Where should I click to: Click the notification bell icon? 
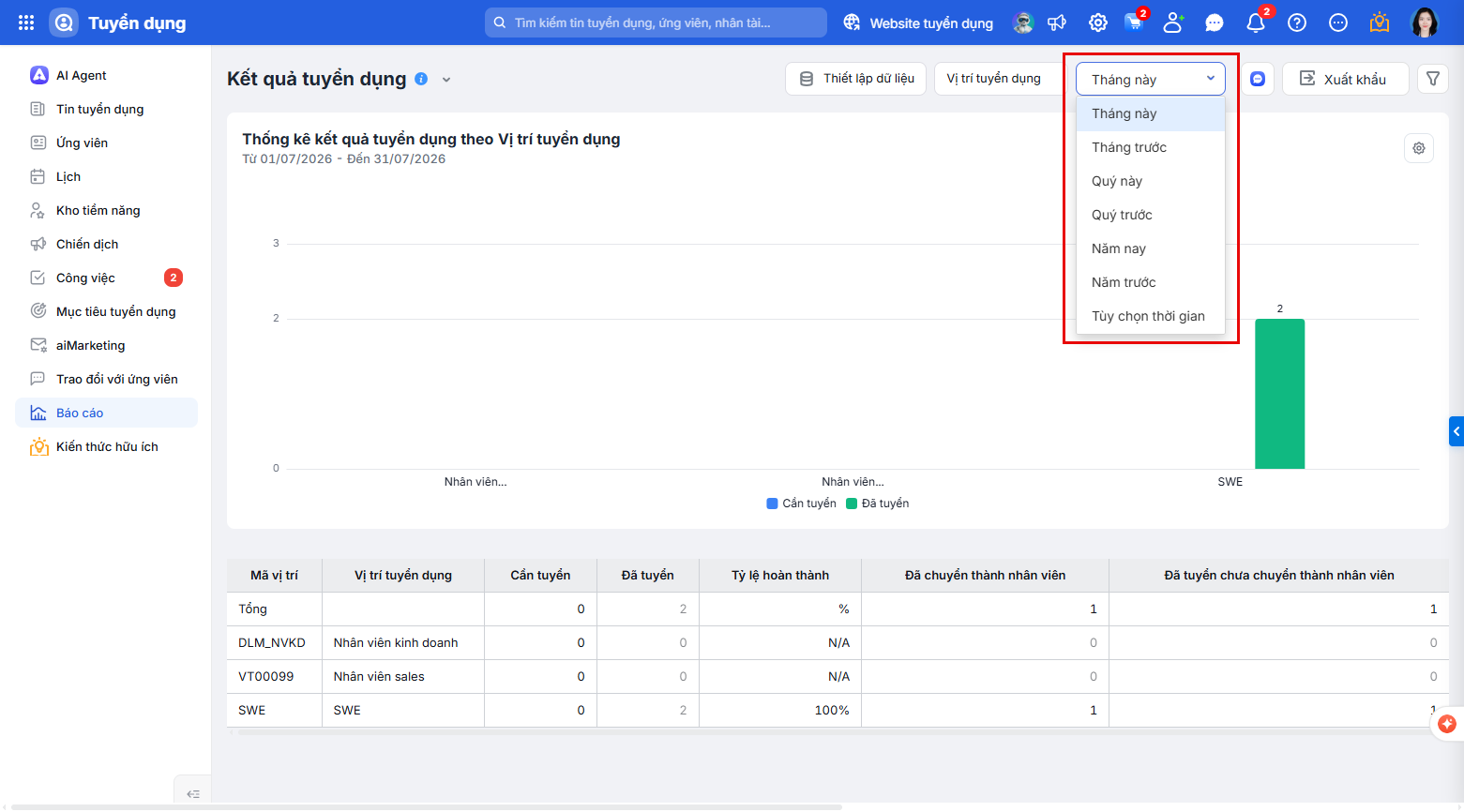(x=1256, y=23)
